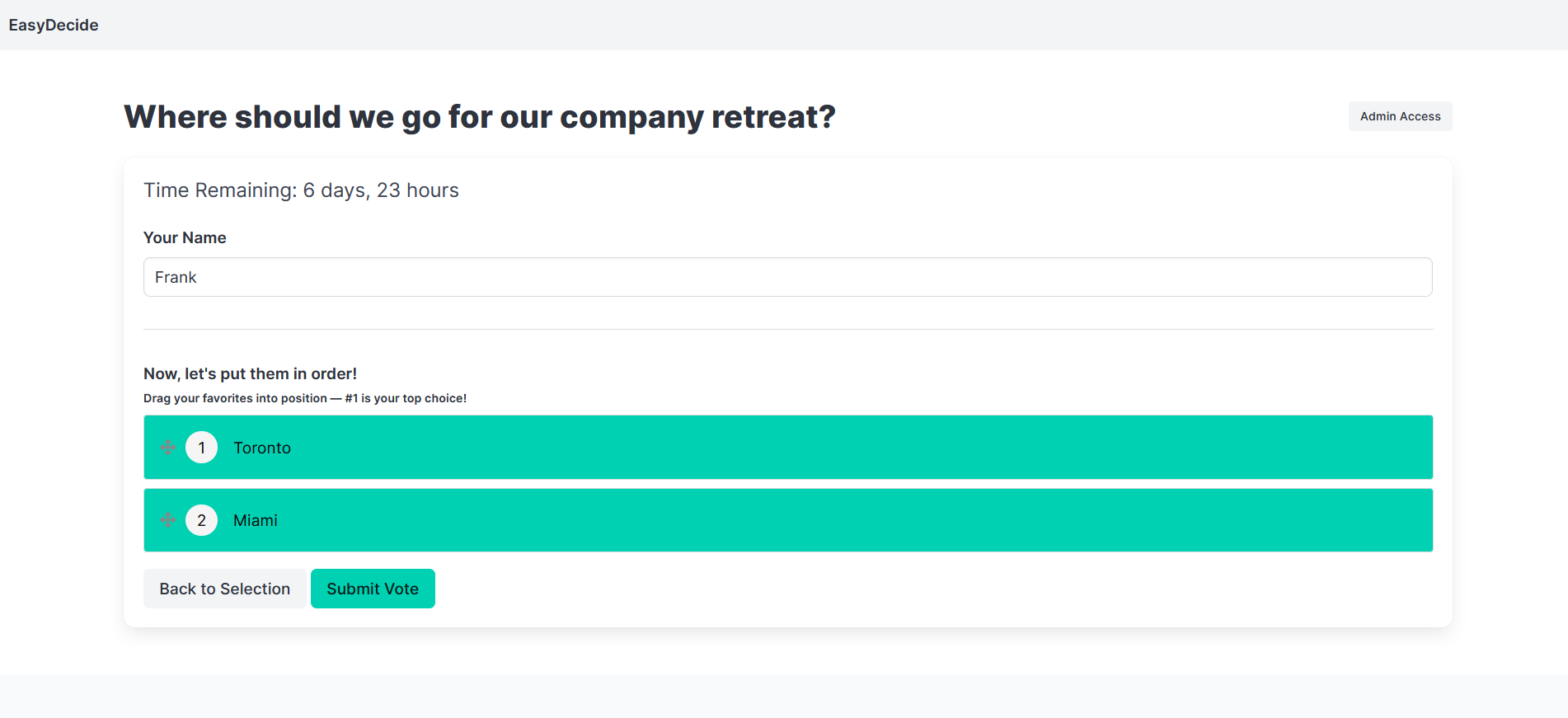Click the Time Remaining countdown text
Viewport: 1568px width, 718px height.
tap(301, 190)
